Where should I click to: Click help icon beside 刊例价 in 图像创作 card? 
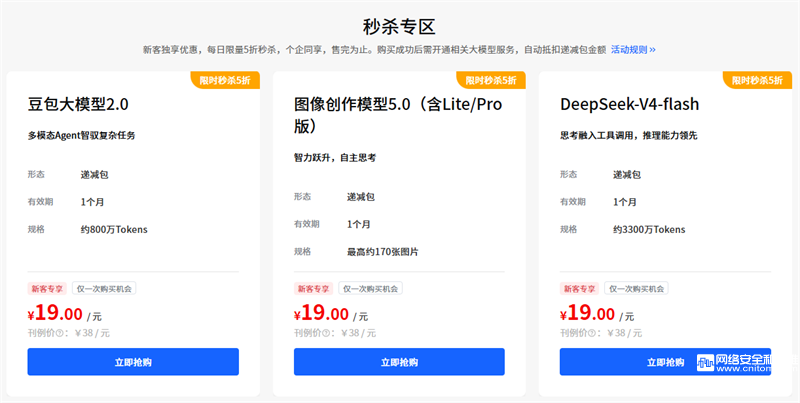326,334
